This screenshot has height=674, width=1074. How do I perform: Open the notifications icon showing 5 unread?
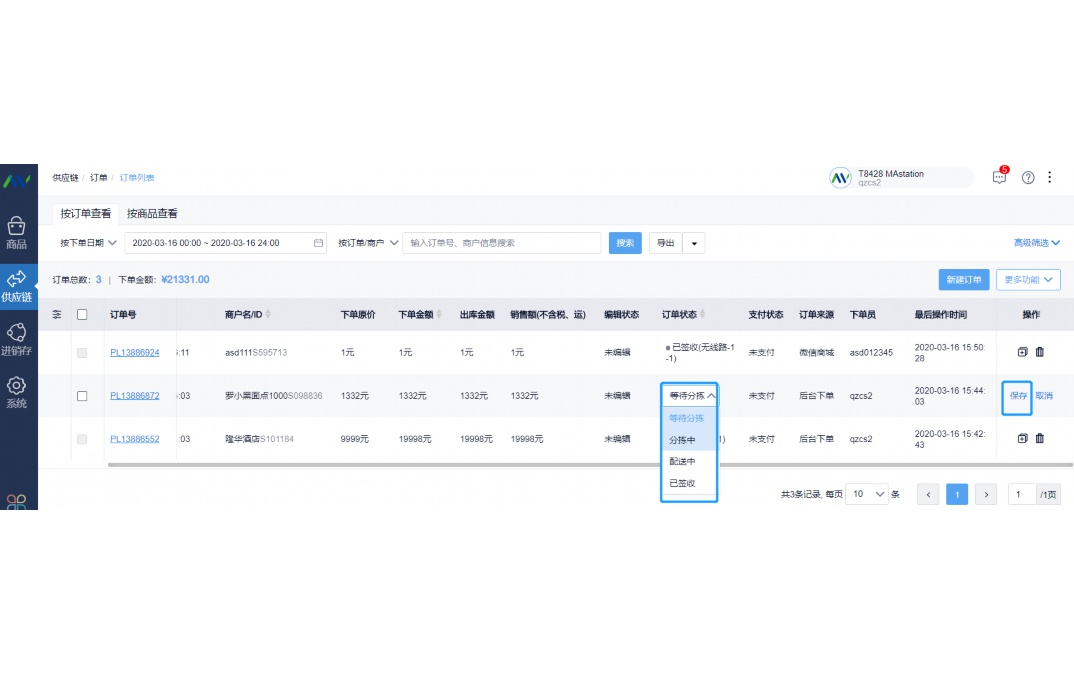pyautogui.click(x=998, y=177)
